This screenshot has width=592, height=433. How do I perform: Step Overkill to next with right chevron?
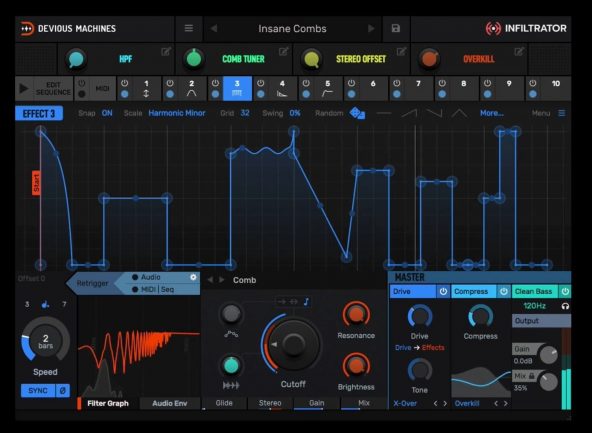pos(506,404)
